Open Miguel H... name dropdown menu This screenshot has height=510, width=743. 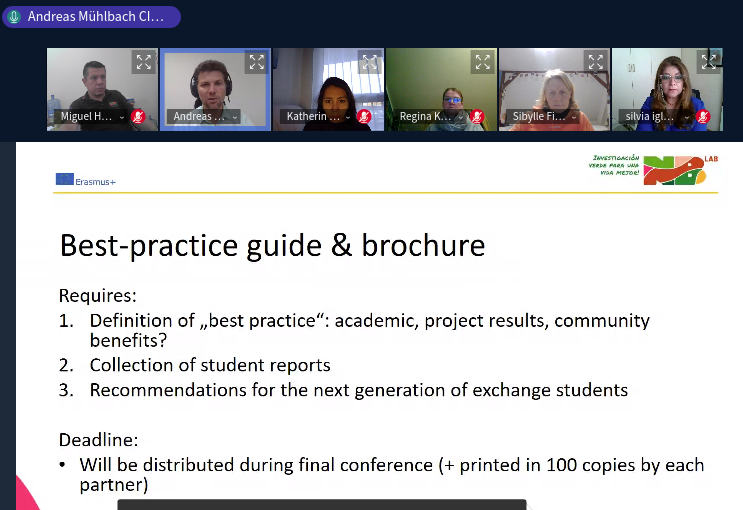[91, 116]
